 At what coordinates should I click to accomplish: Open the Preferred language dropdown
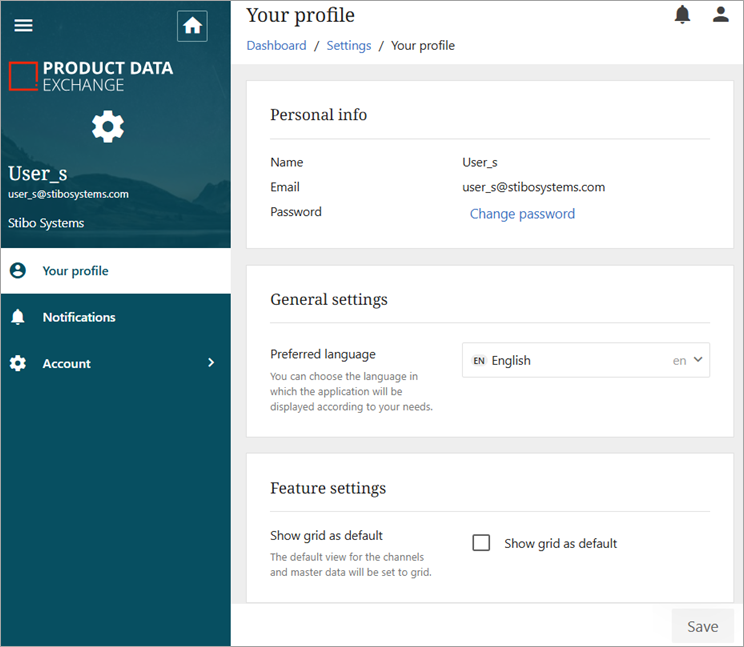585,360
